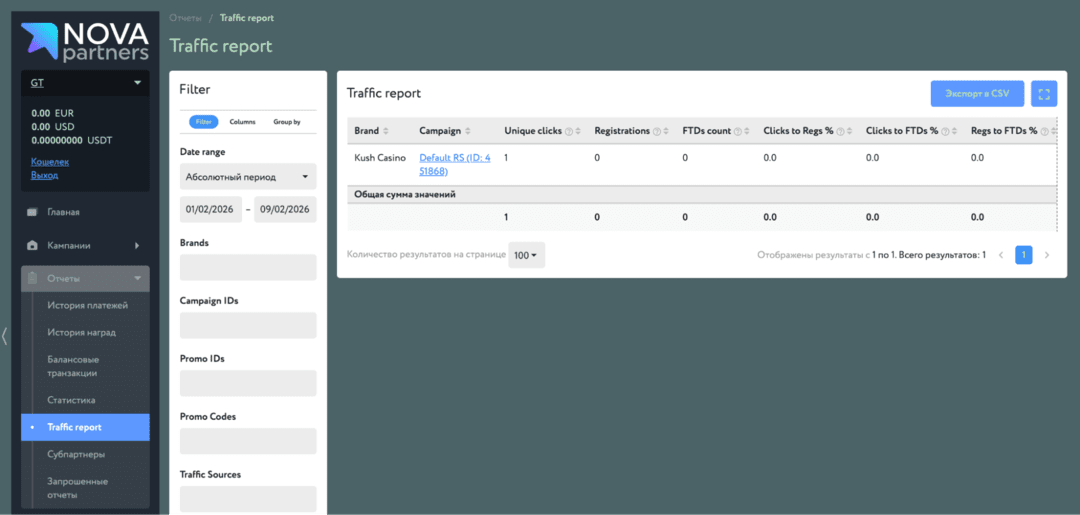1080x515 pixels.
Task: Open Статистика in the reports menu
Action: click(x=71, y=400)
